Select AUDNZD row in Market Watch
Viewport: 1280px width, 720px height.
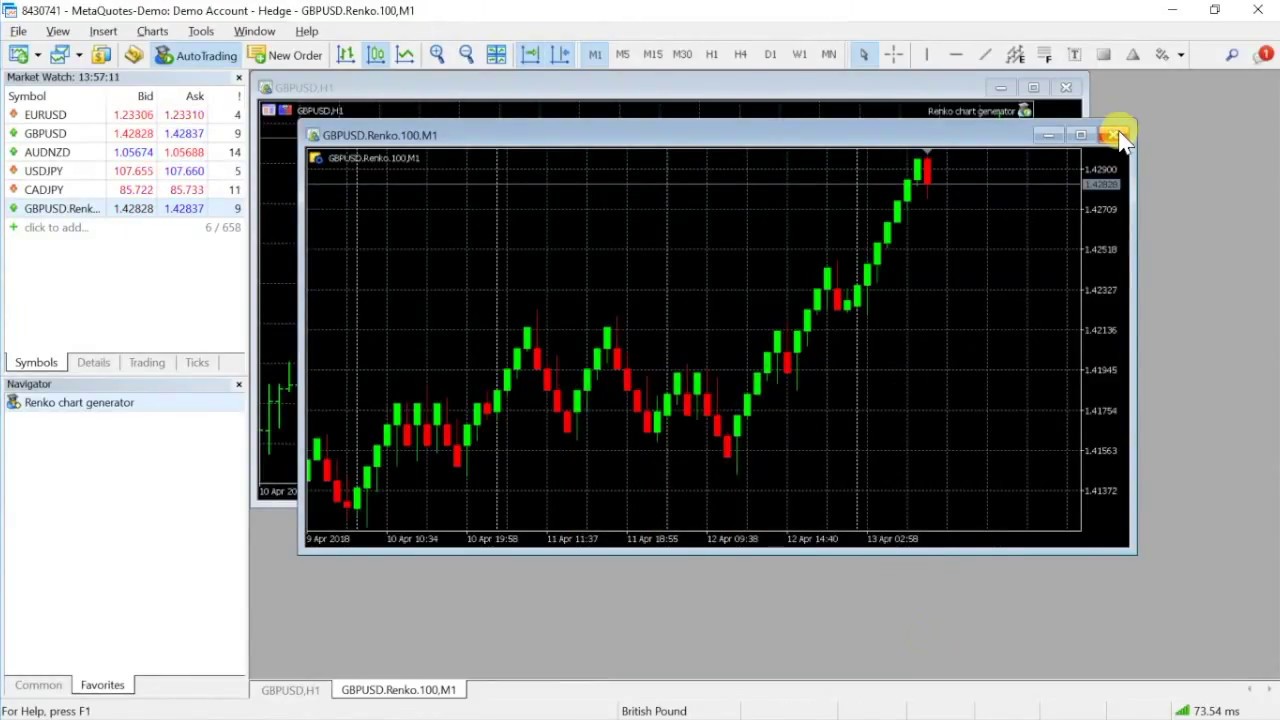[x=124, y=152]
